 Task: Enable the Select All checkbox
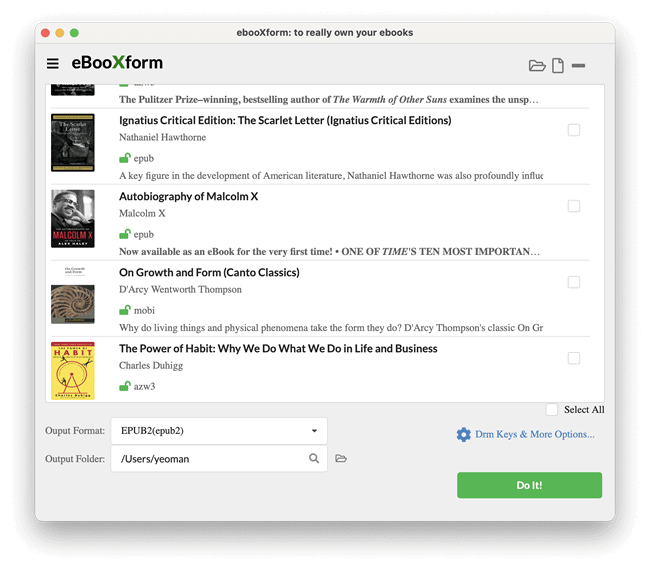click(x=552, y=410)
